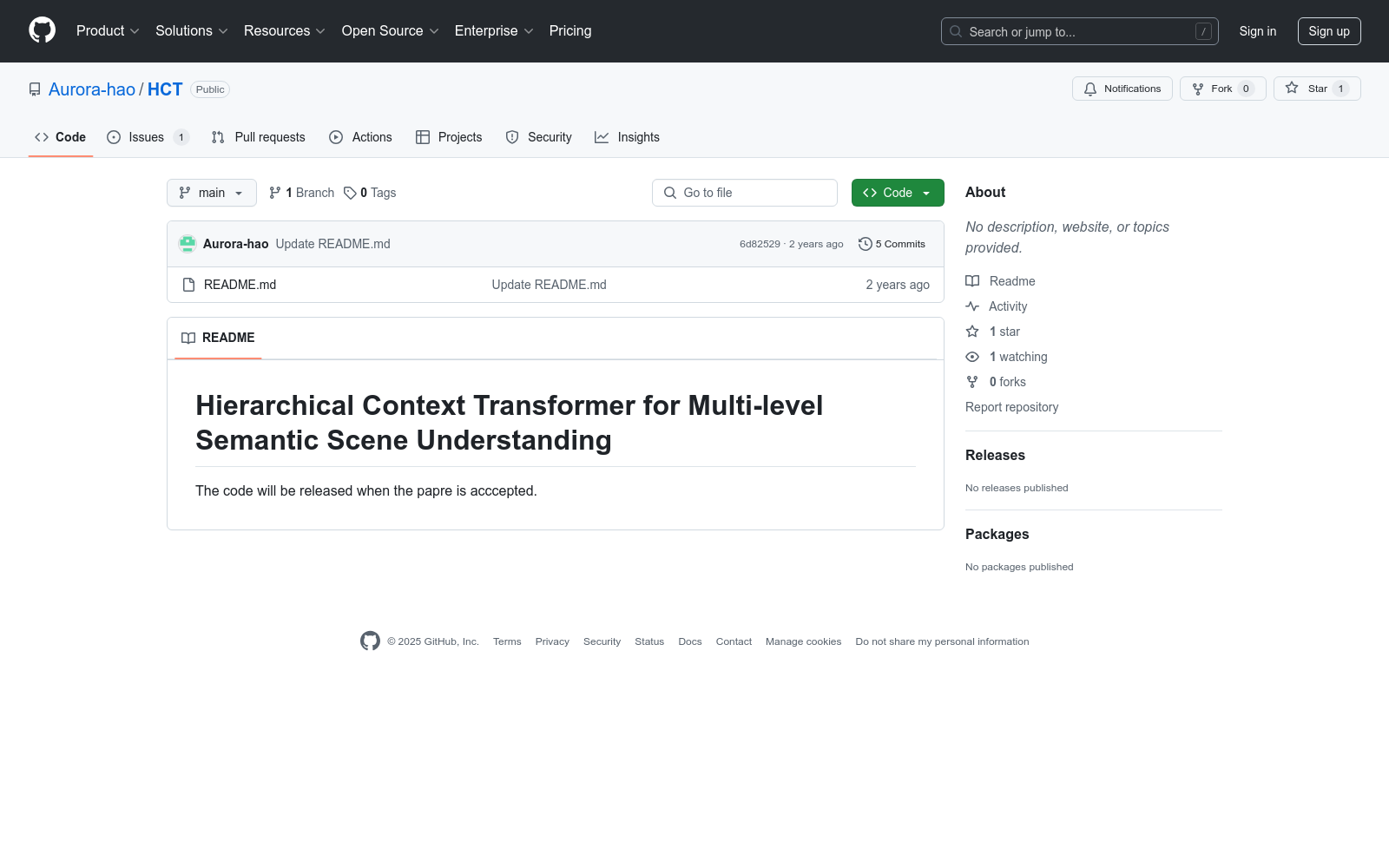Click the tag icon beside 0 Tags
Viewport: 1389px width, 868px height.
350,193
